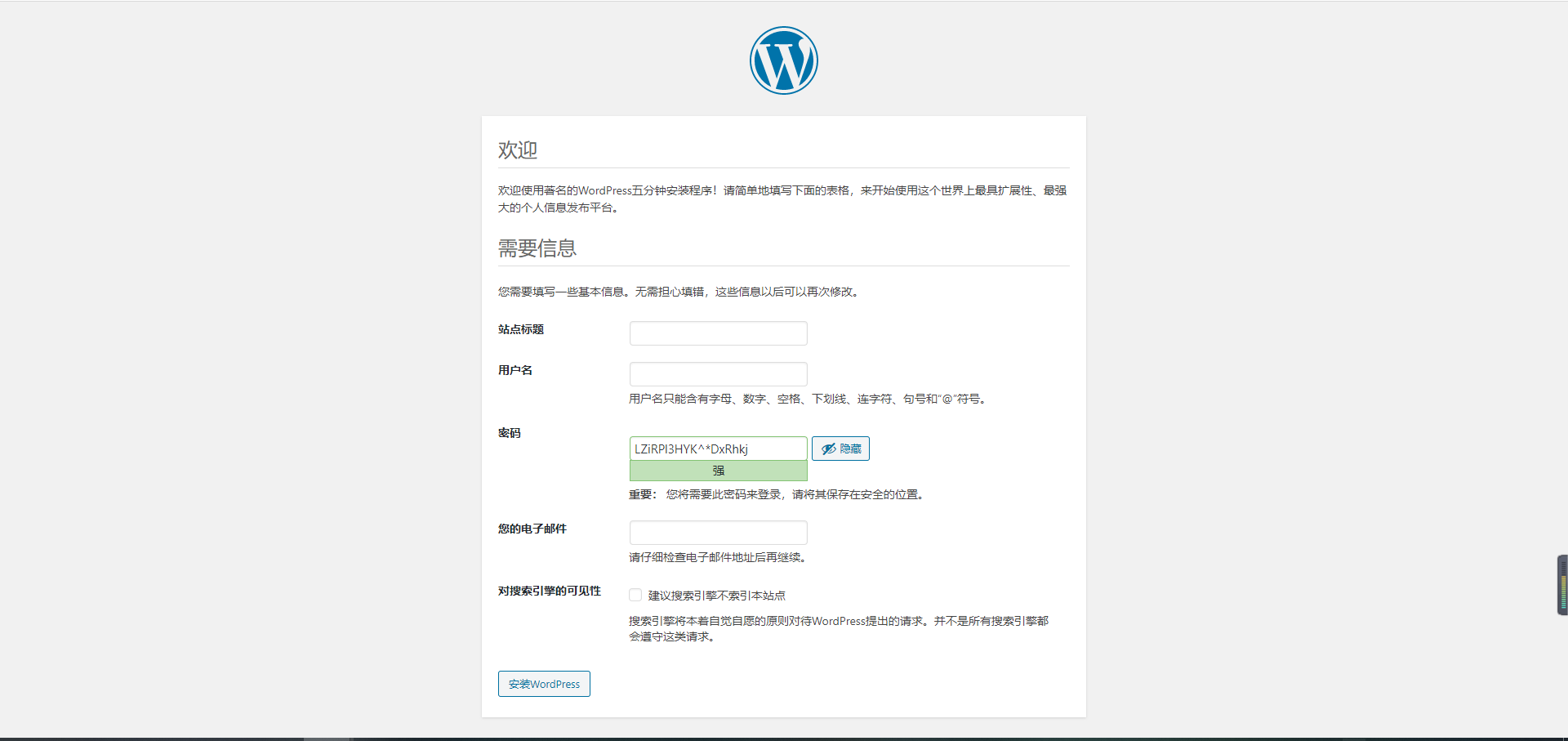1568x741 pixels.
Task: Click the 重要 password warning text
Action: (777, 494)
